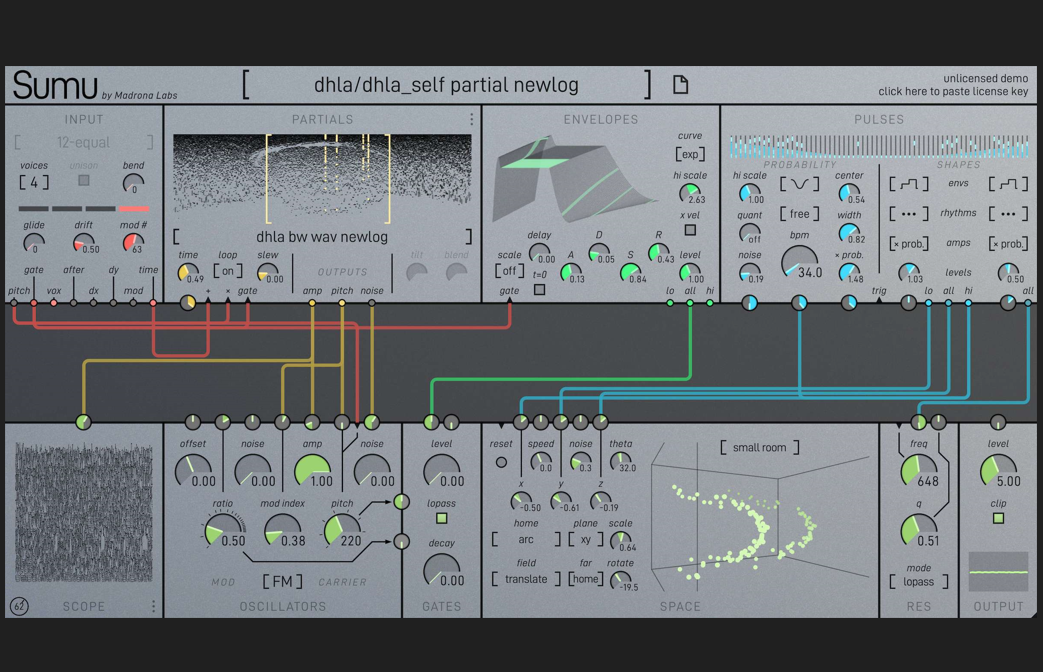Screen dimensions: 1043x672
Task: Open the 12-equal tuning selector
Action: point(84,142)
